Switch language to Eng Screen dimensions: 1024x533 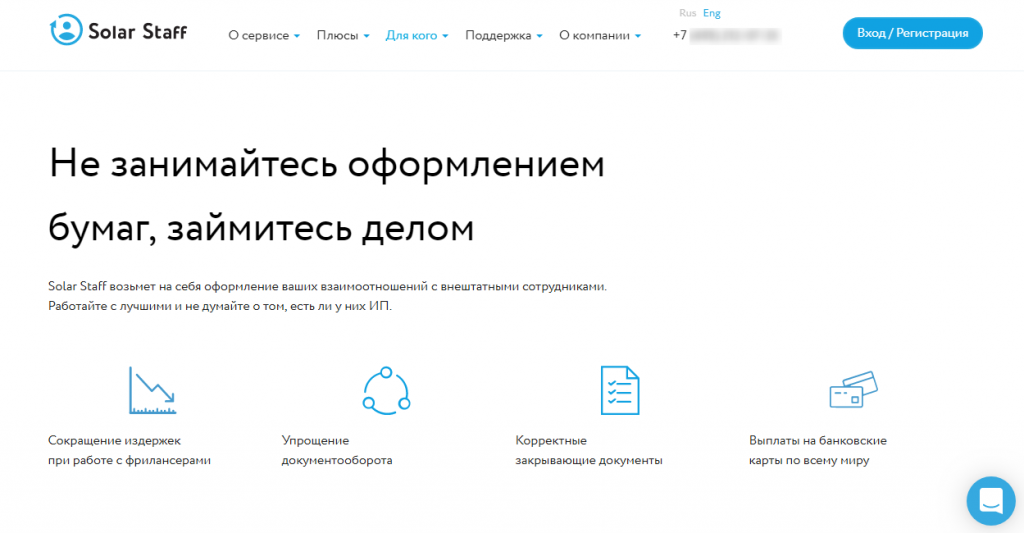tap(712, 13)
